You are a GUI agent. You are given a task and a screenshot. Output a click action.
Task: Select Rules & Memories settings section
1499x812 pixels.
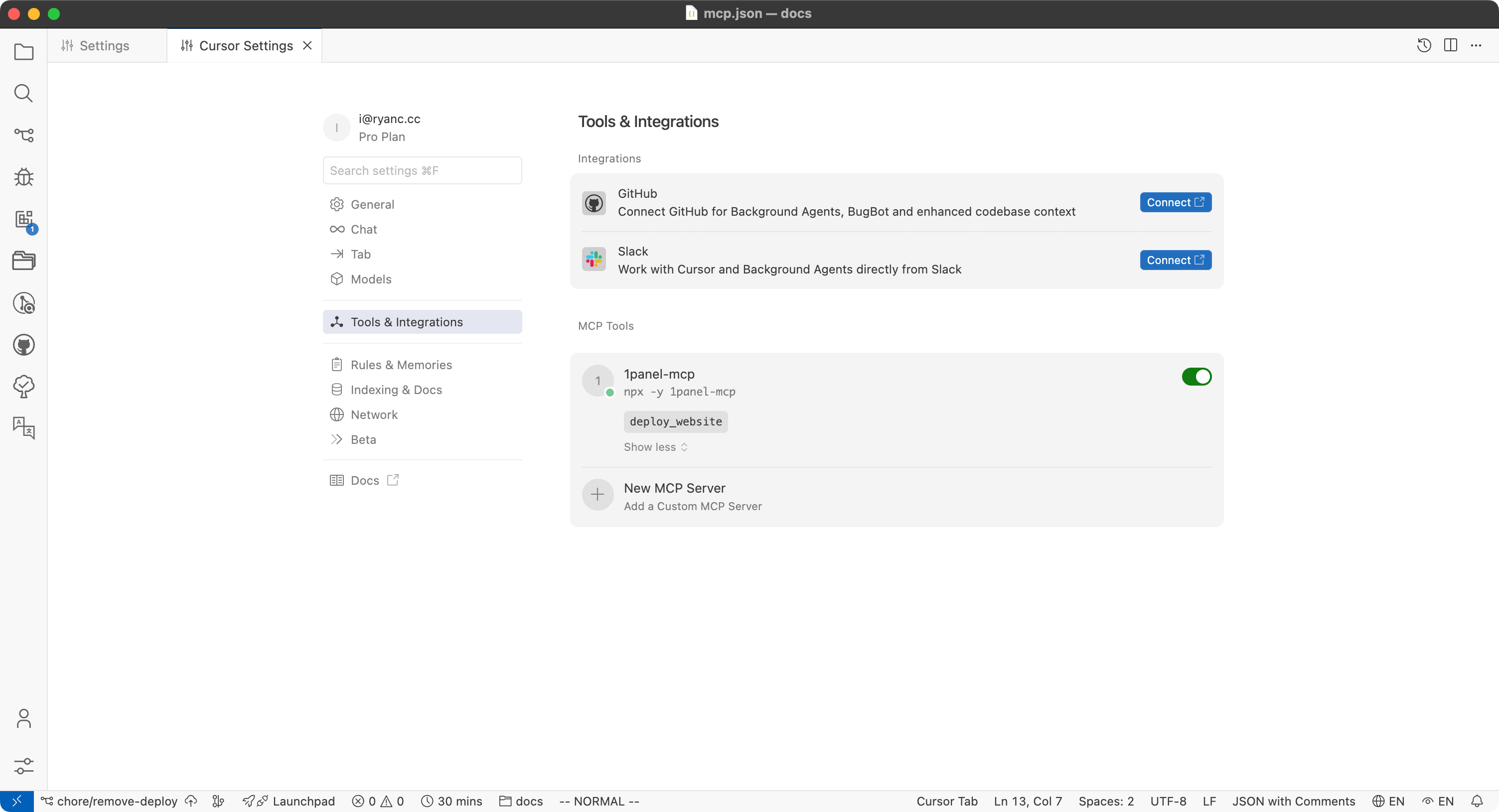click(x=400, y=365)
